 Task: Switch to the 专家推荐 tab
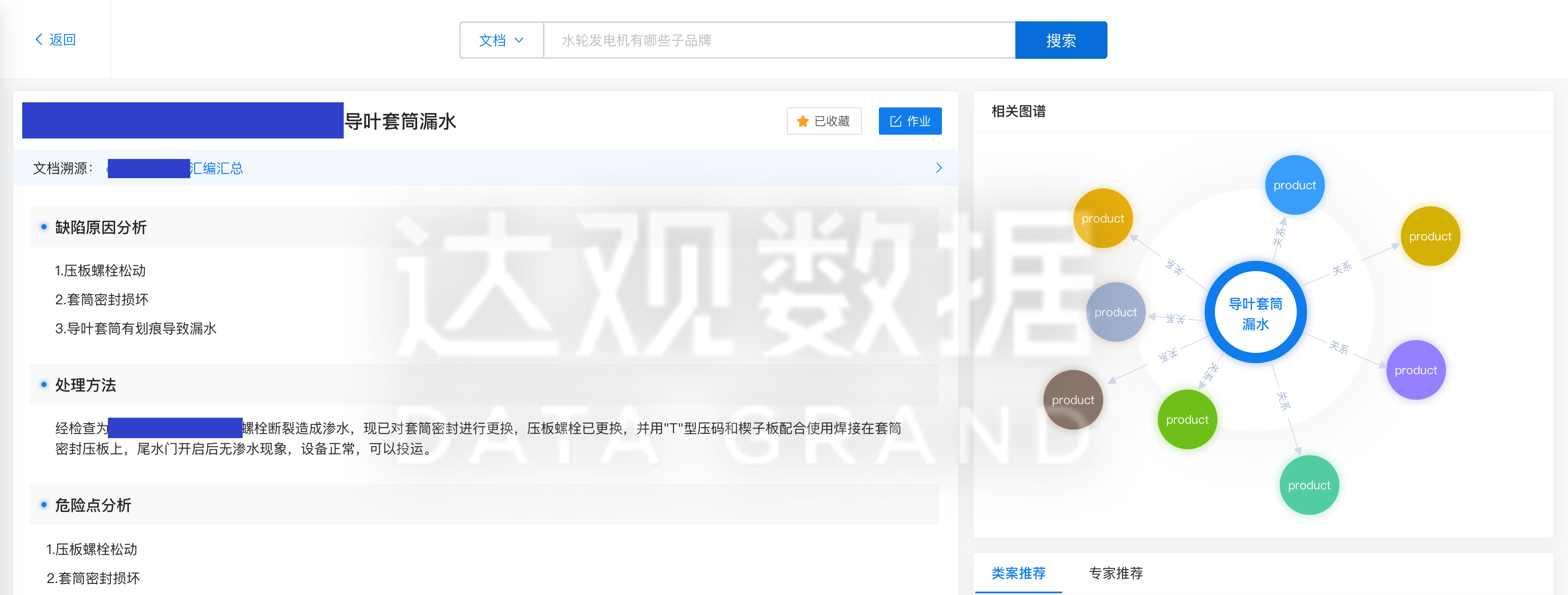pos(1116,572)
